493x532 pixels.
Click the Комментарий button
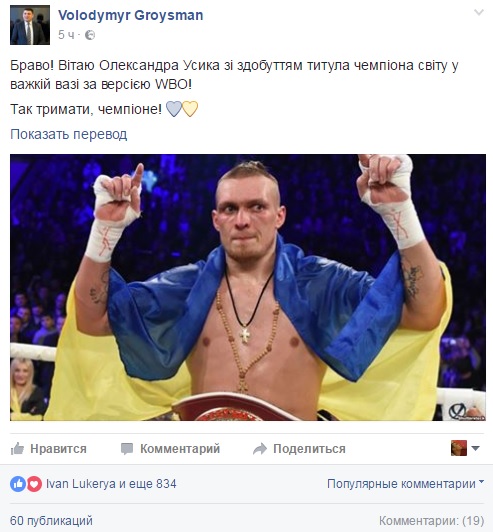pyautogui.click(x=170, y=449)
